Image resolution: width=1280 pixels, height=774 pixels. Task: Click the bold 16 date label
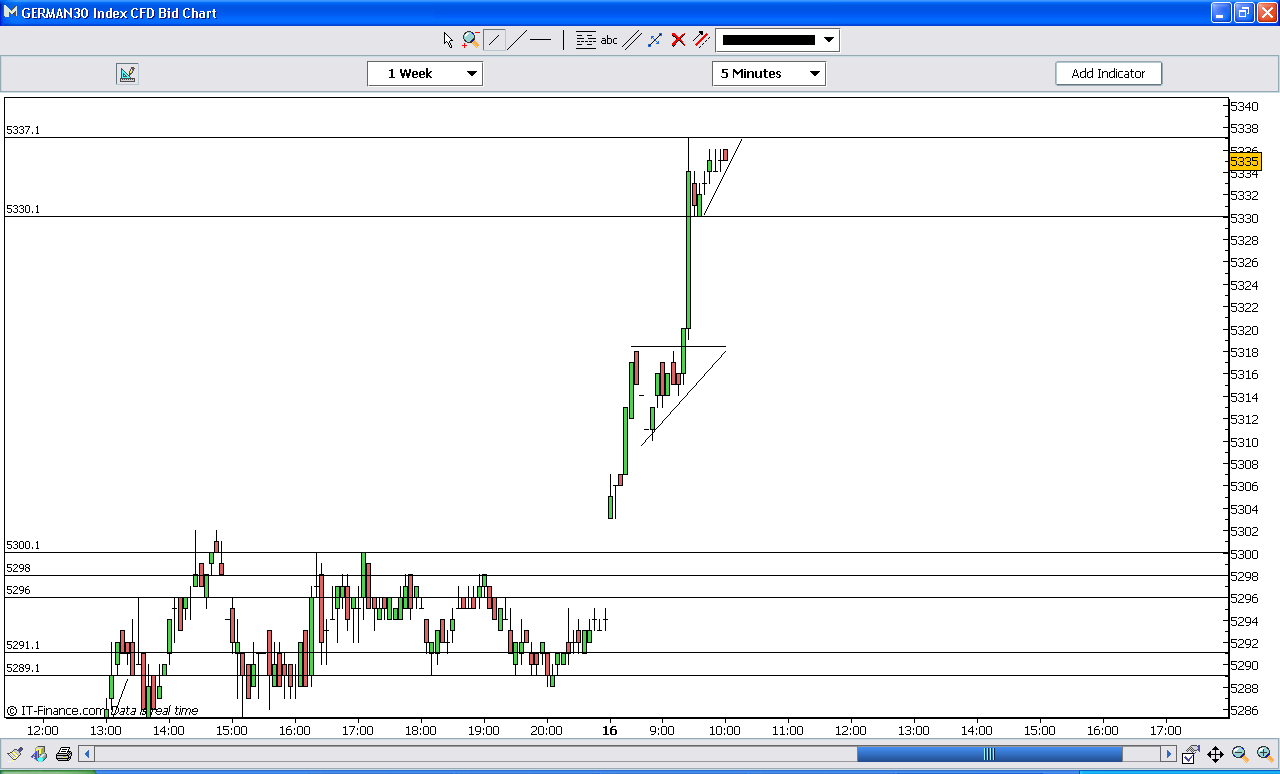(610, 731)
